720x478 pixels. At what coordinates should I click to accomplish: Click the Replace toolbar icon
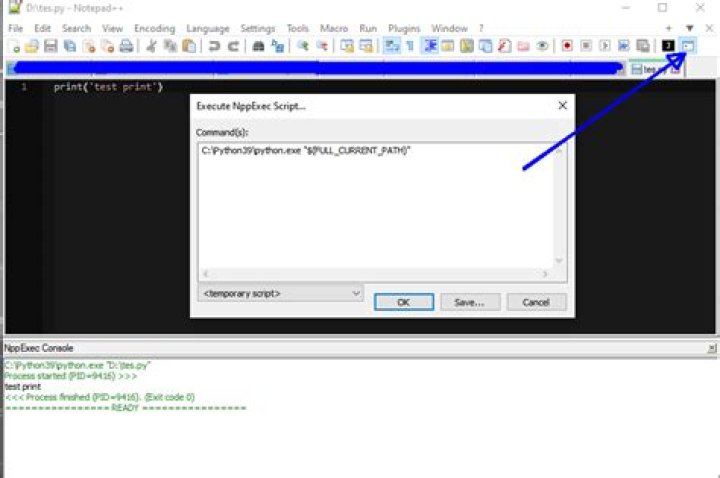coord(278,46)
